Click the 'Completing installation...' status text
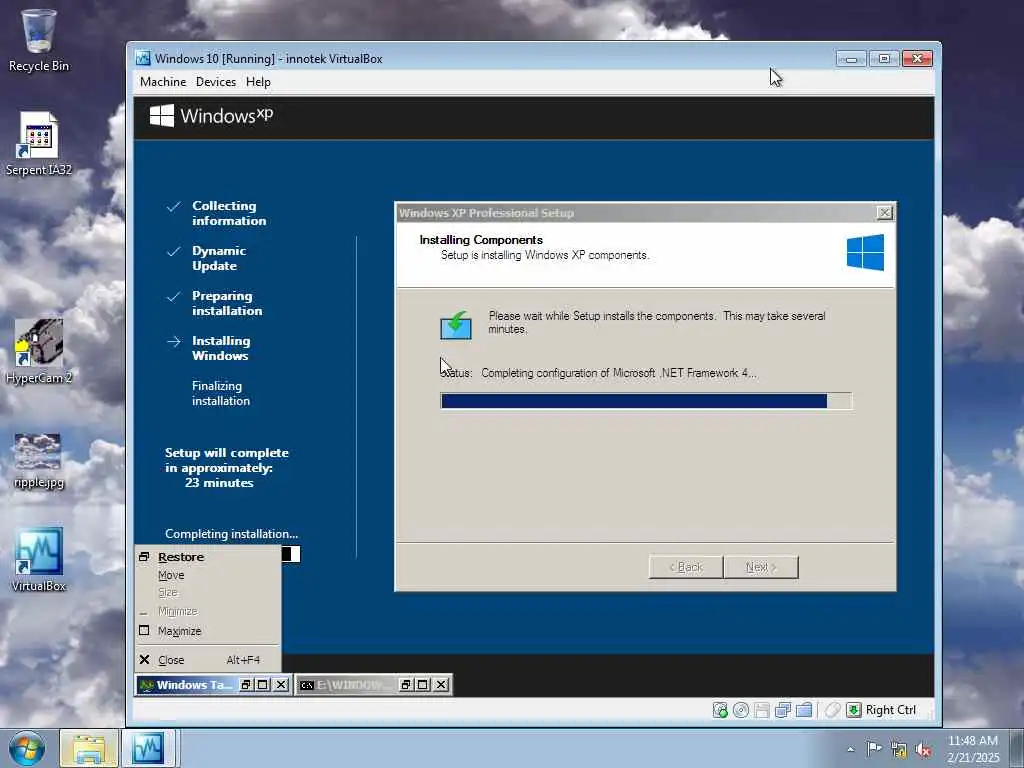Screen dimensions: 1024x768 pyautogui.click(x=231, y=534)
